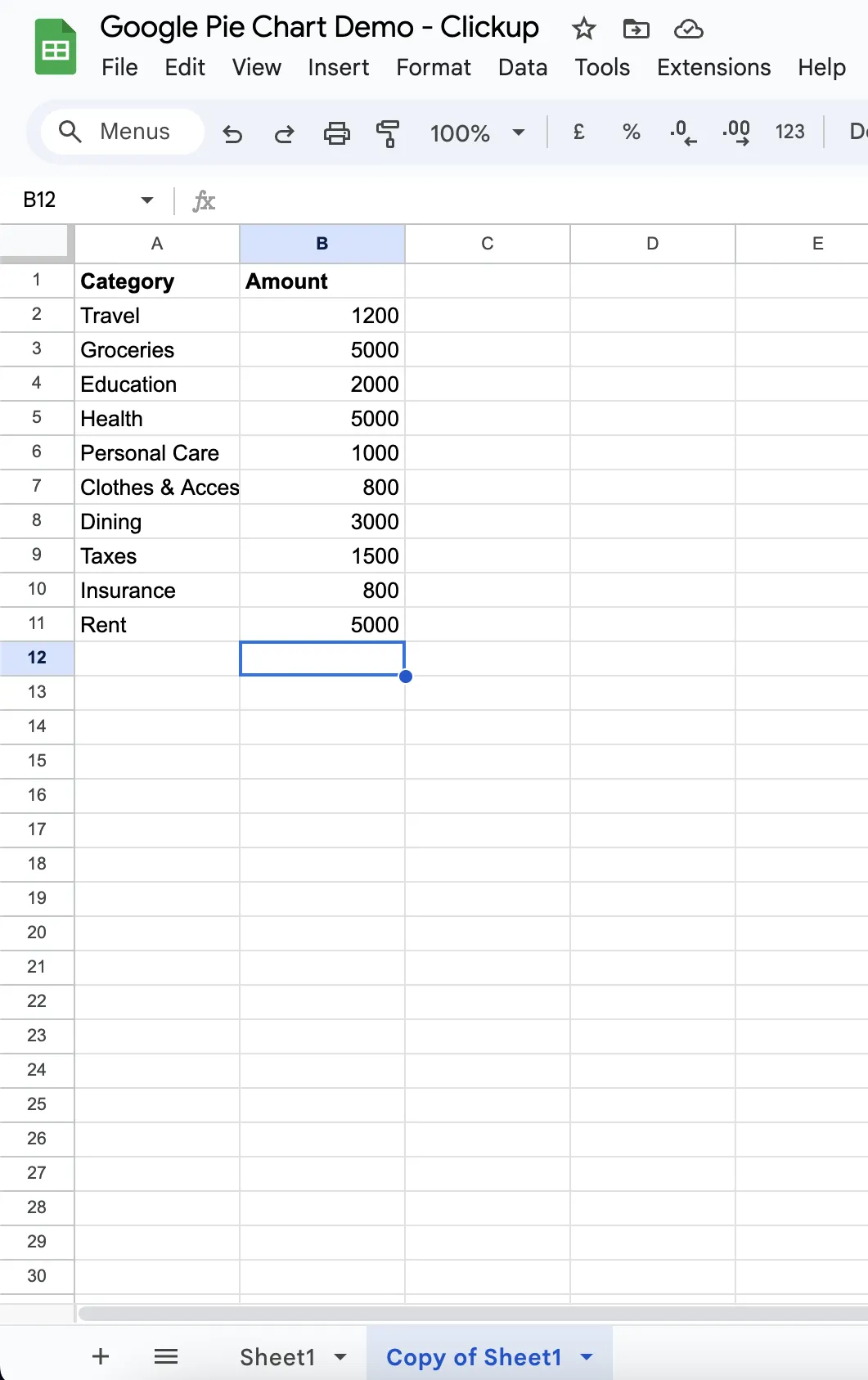Show all sheets list button
868x1380 pixels.
(166, 1357)
